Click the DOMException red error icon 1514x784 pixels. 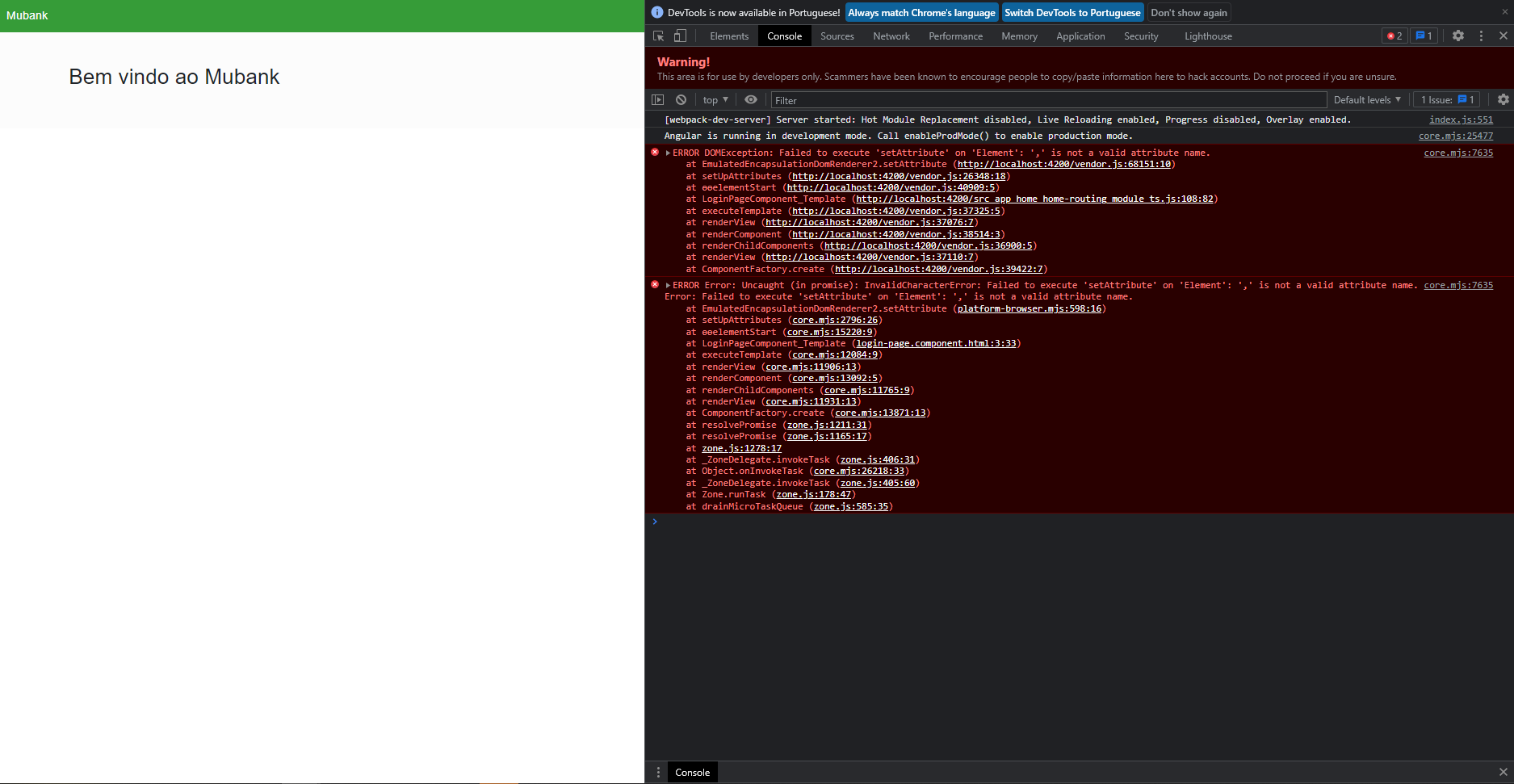pyautogui.click(x=655, y=152)
